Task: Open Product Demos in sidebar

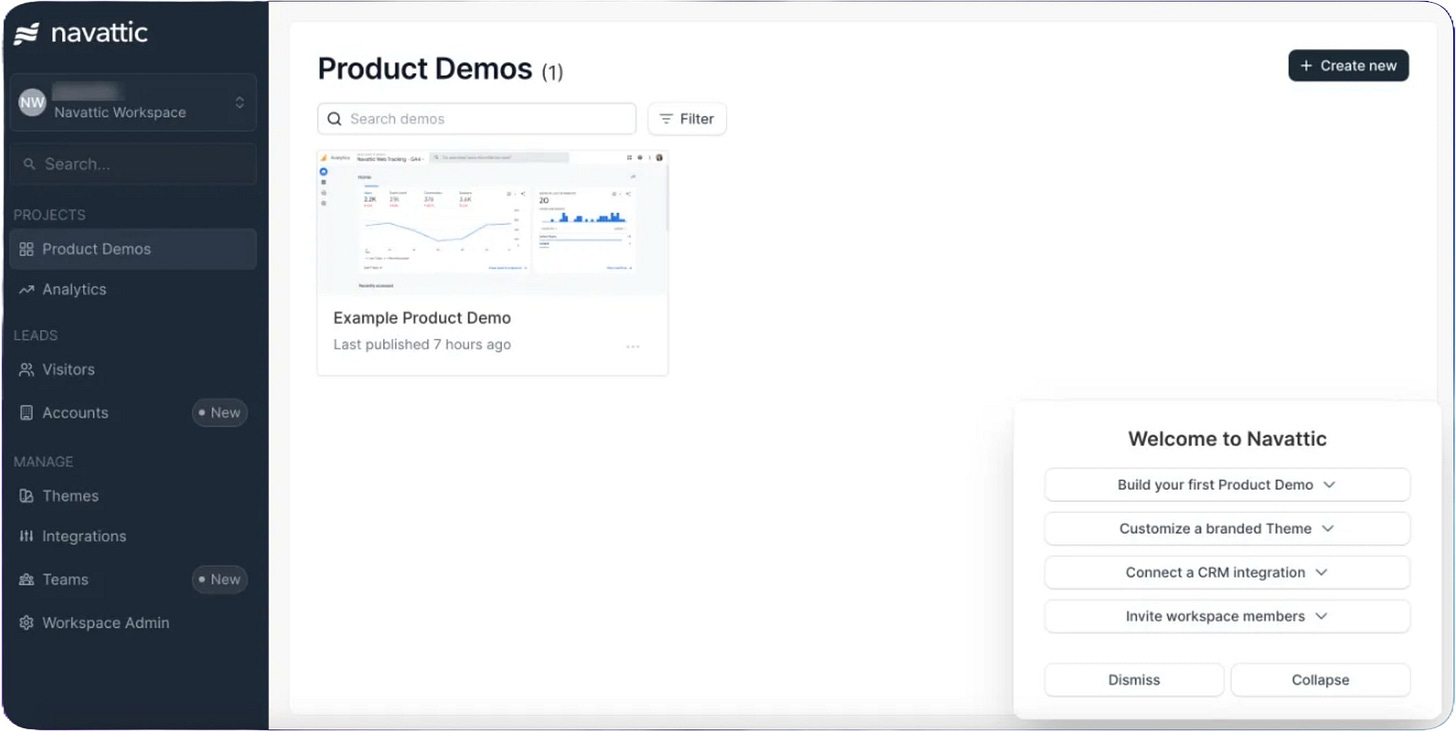Action: (133, 249)
